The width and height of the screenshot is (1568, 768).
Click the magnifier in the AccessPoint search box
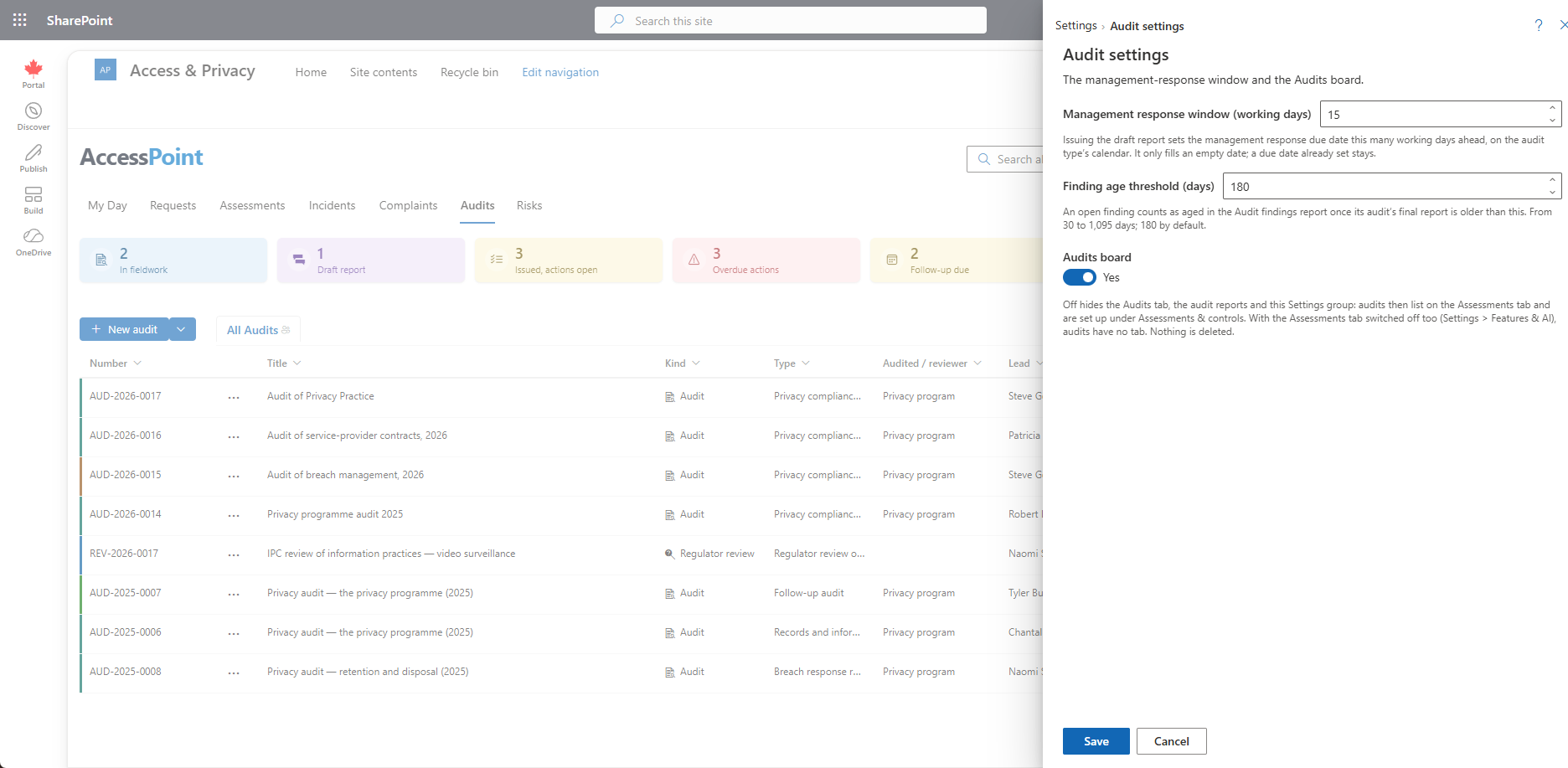click(984, 159)
